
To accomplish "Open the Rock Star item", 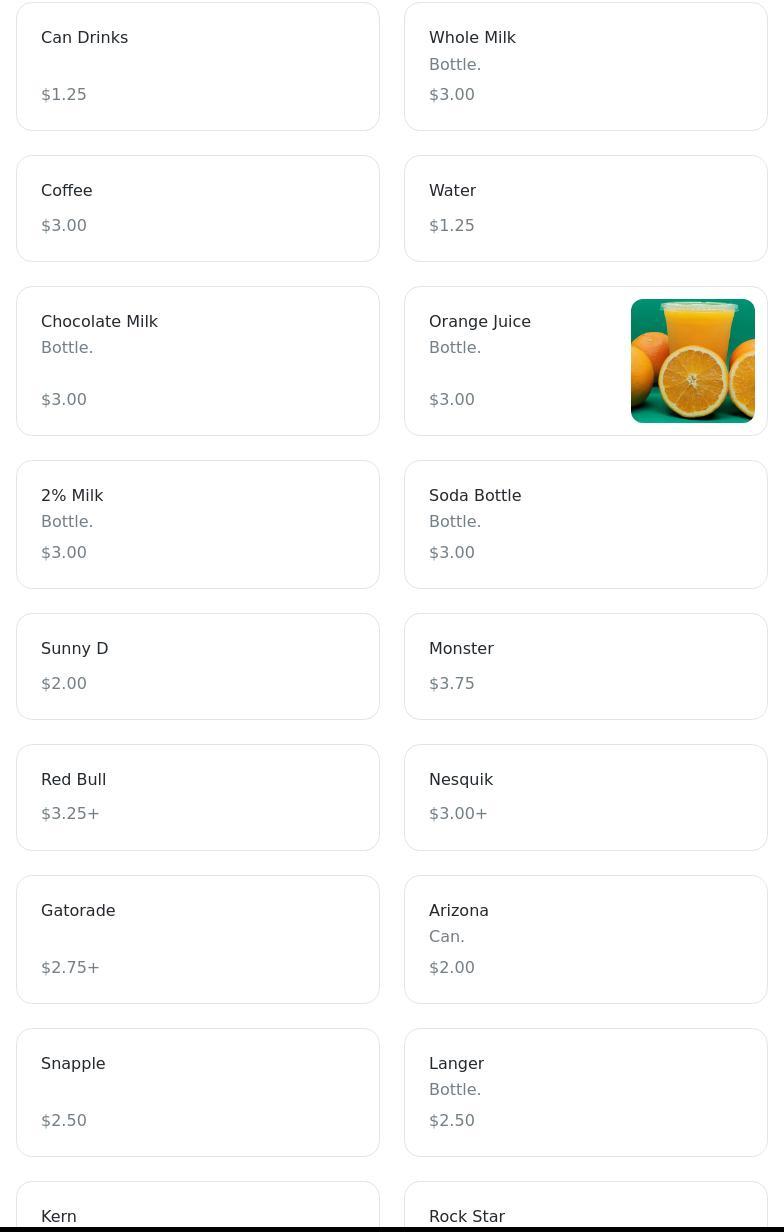I will [x=585, y=1211].
